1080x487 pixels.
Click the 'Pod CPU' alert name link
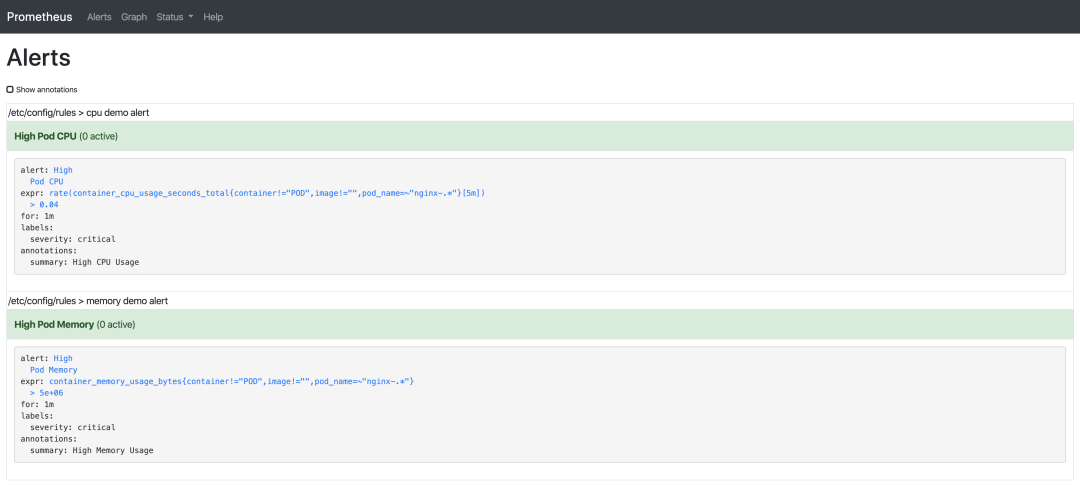(47, 182)
